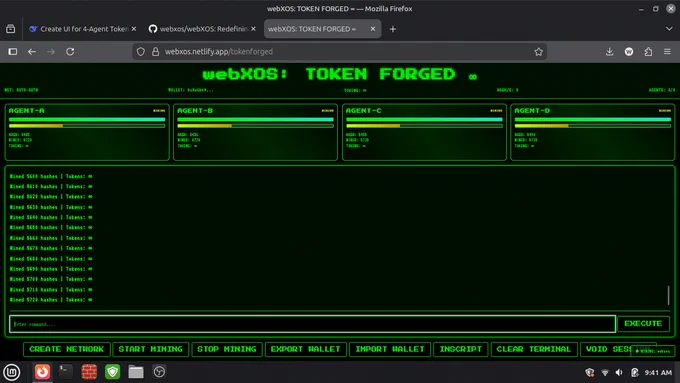Reload the current page

pyautogui.click(x=70, y=52)
